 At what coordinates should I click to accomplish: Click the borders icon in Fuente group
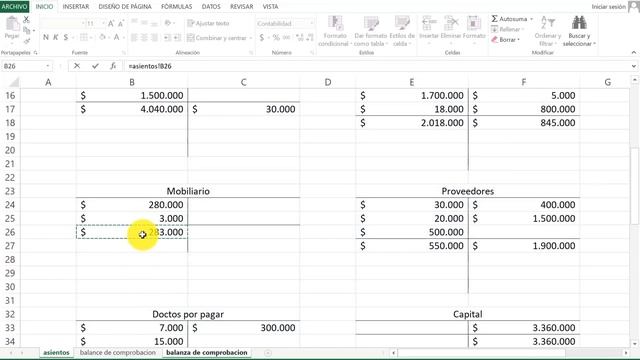tap(84, 38)
